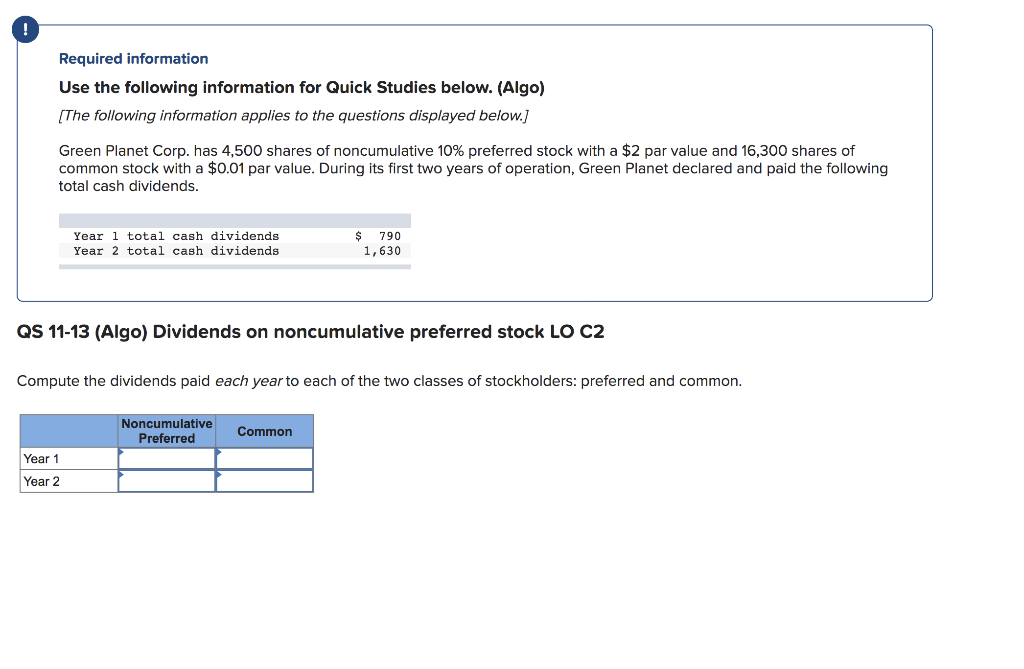Click the Year 1 total cash dividends line
The image size is (1024, 669).
pyautogui.click(x=176, y=235)
